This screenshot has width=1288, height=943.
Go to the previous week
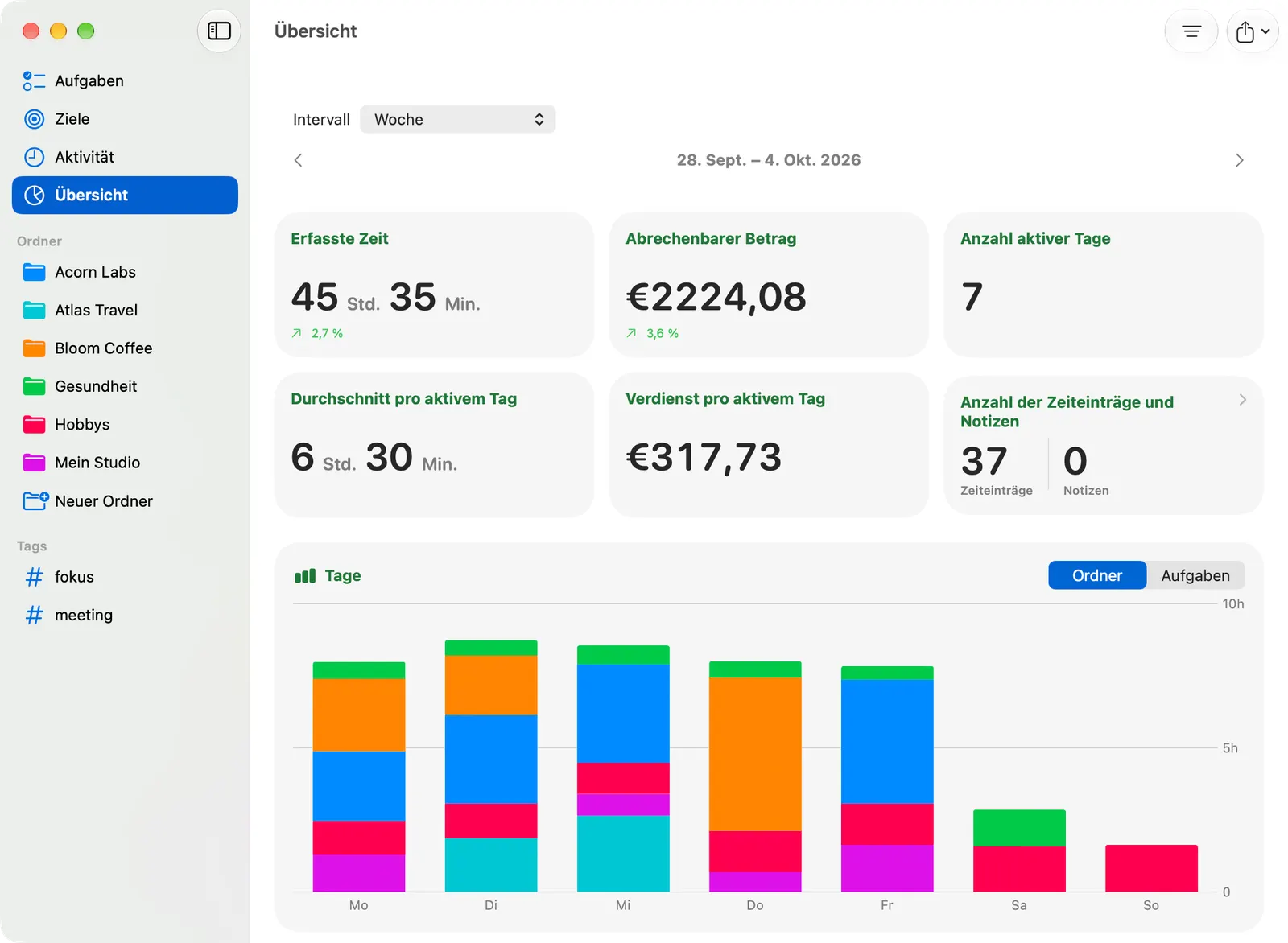tap(299, 160)
